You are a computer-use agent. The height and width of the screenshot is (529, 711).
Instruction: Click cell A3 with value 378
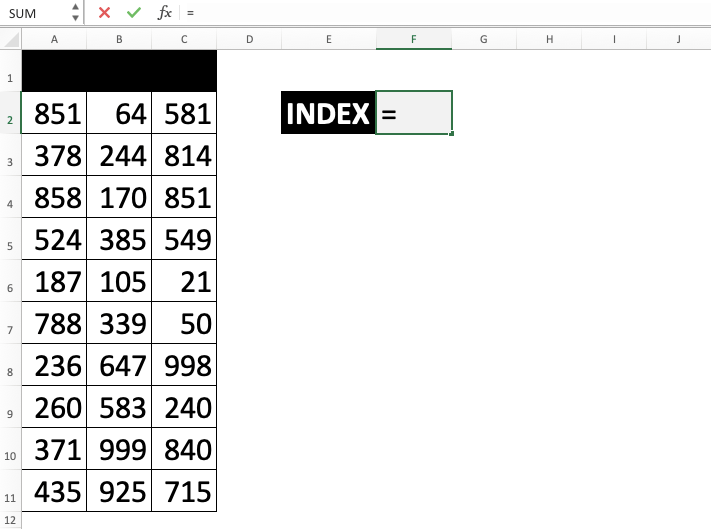point(54,155)
